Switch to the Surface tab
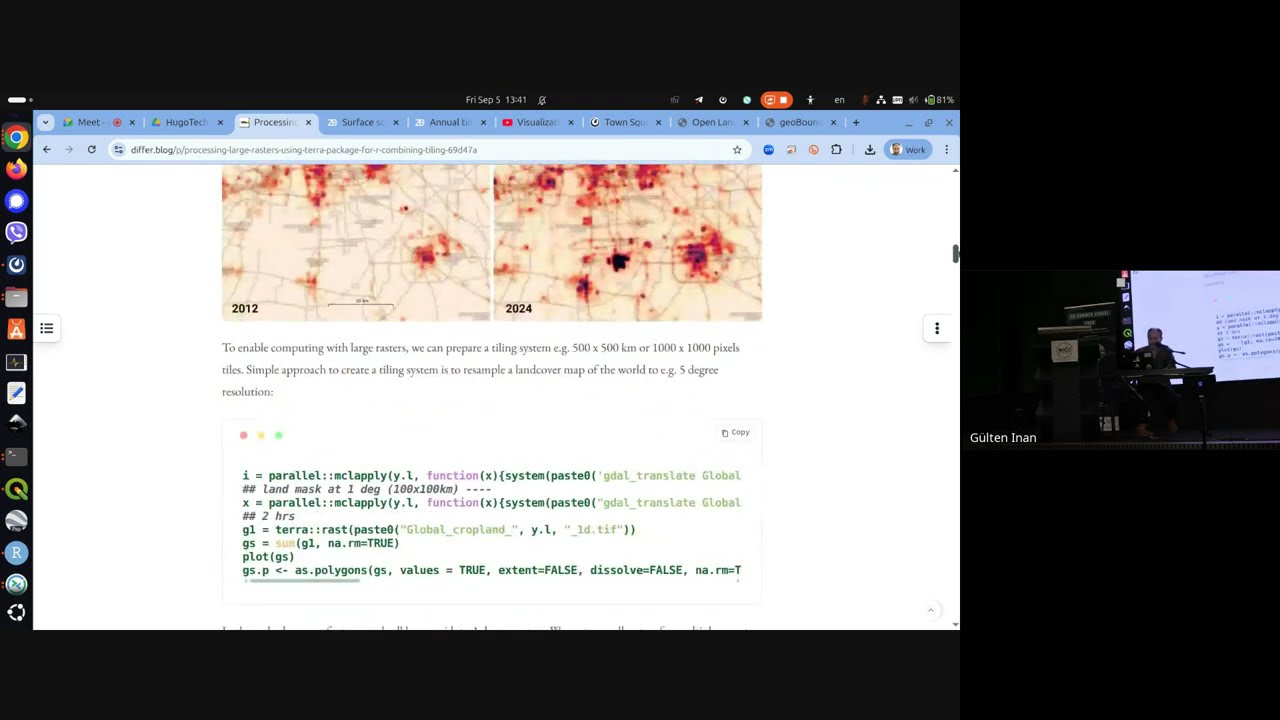The height and width of the screenshot is (720, 1280). click(x=362, y=122)
